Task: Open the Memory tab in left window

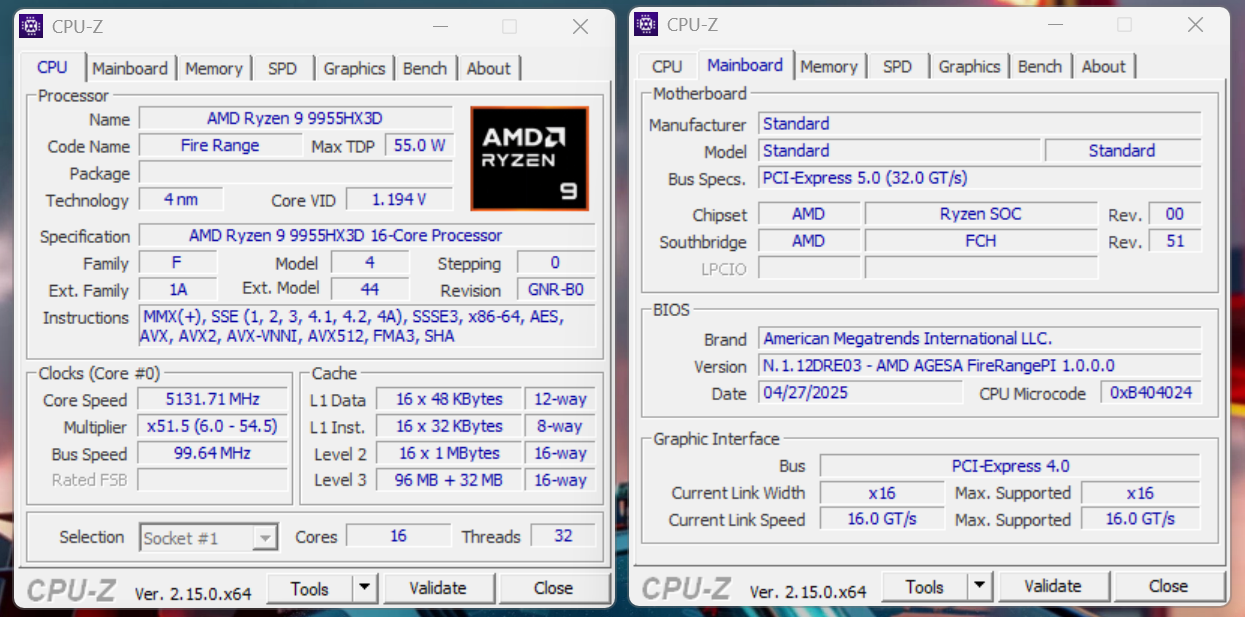Action: [214, 68]
